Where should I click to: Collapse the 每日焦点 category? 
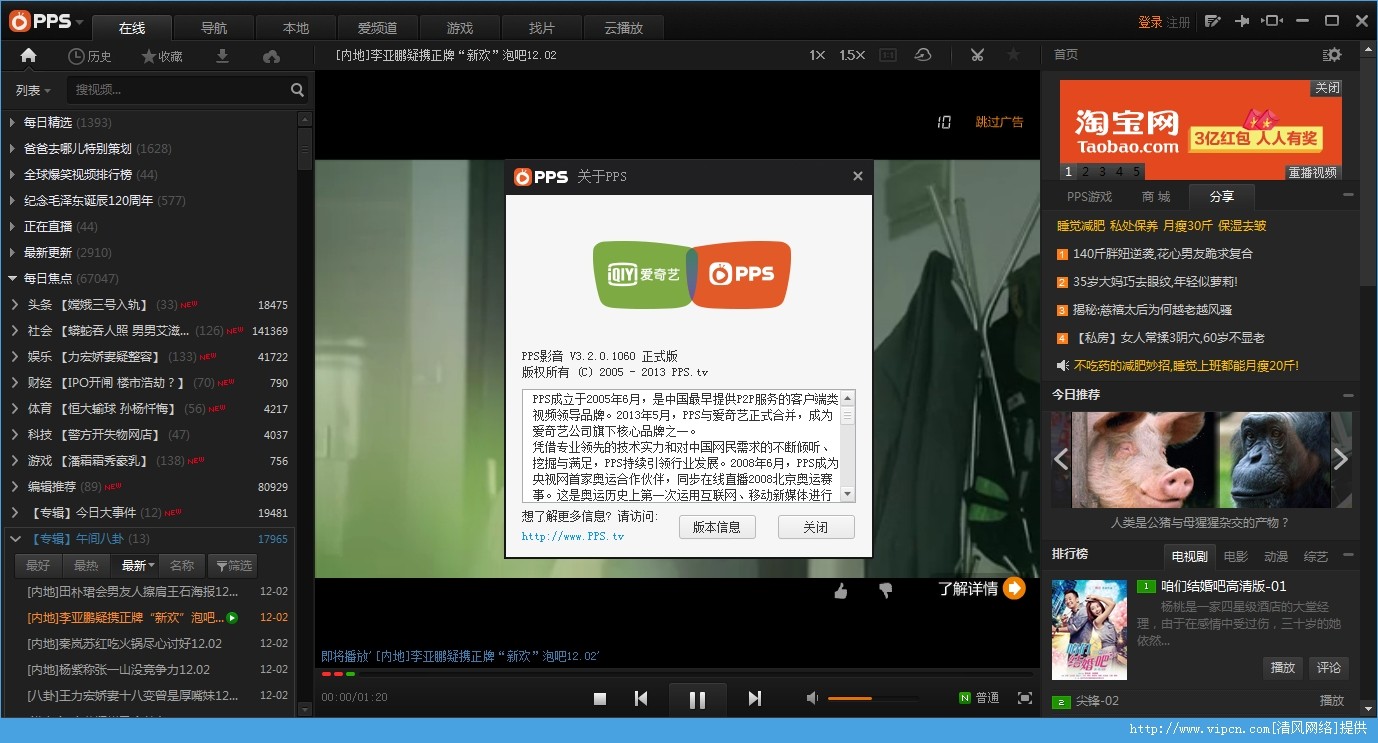click(x=12, y=278)
